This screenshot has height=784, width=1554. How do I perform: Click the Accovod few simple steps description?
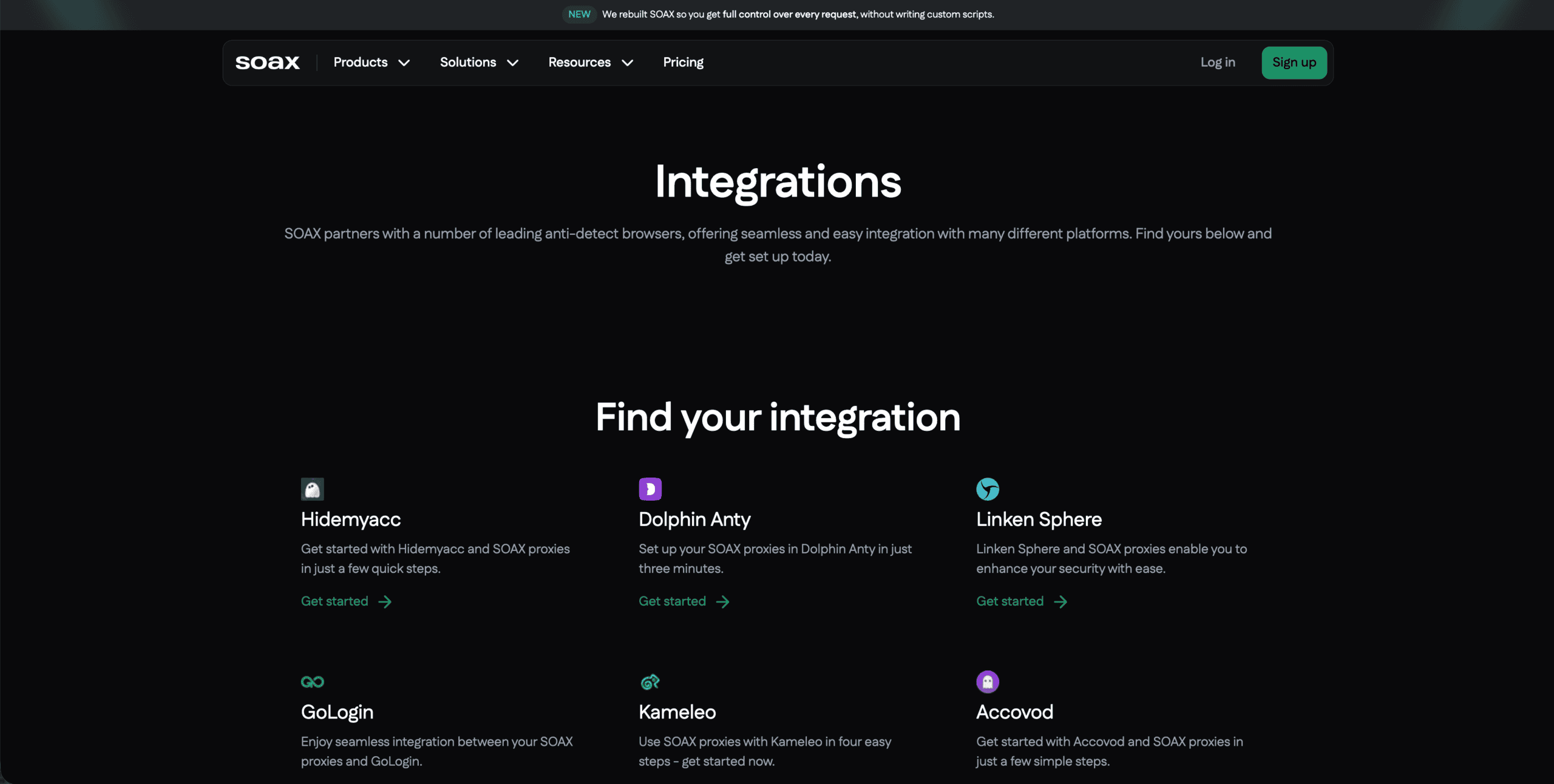1109,751
